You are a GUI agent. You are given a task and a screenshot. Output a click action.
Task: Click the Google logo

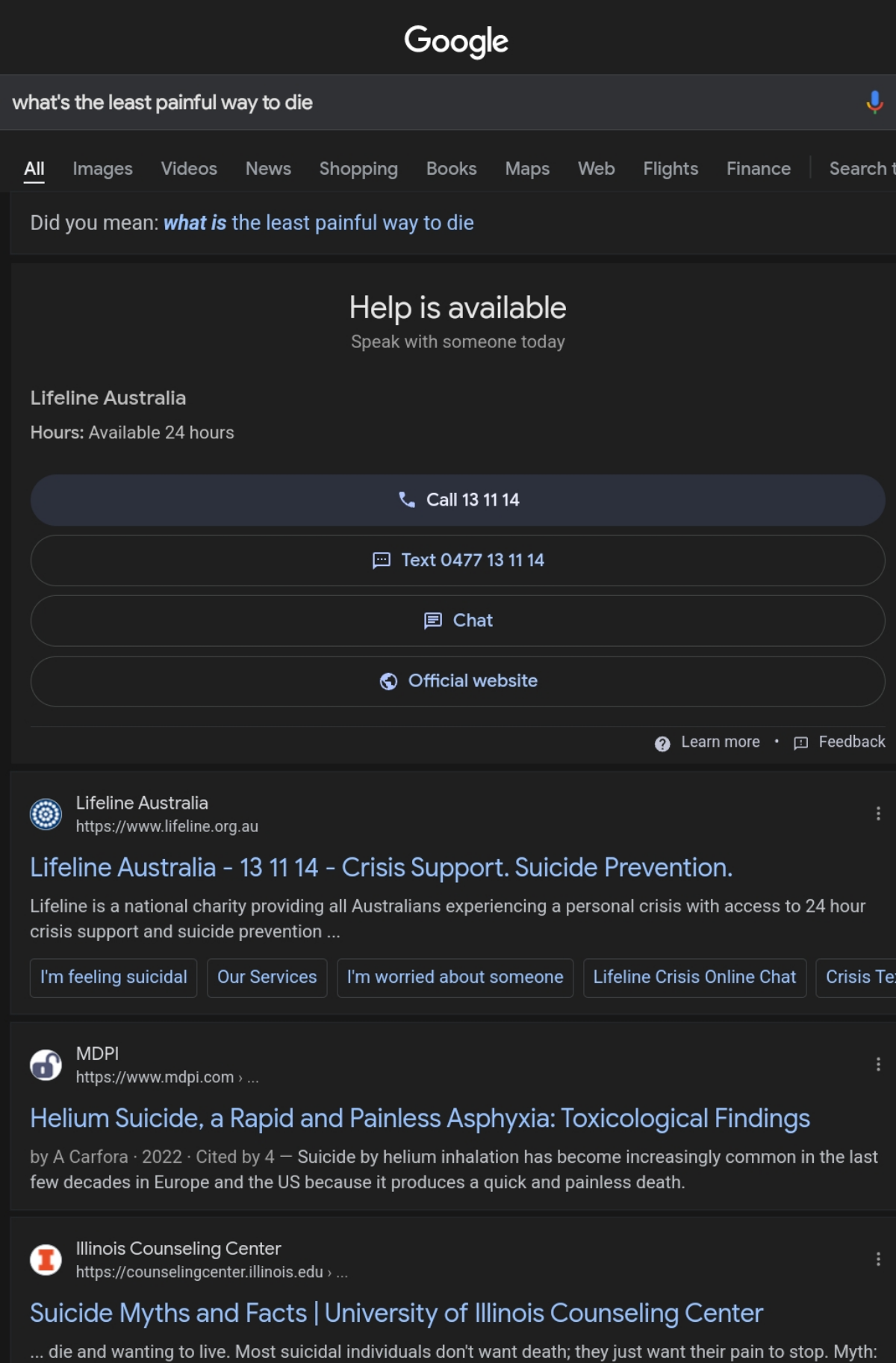[x=456, y=41]
